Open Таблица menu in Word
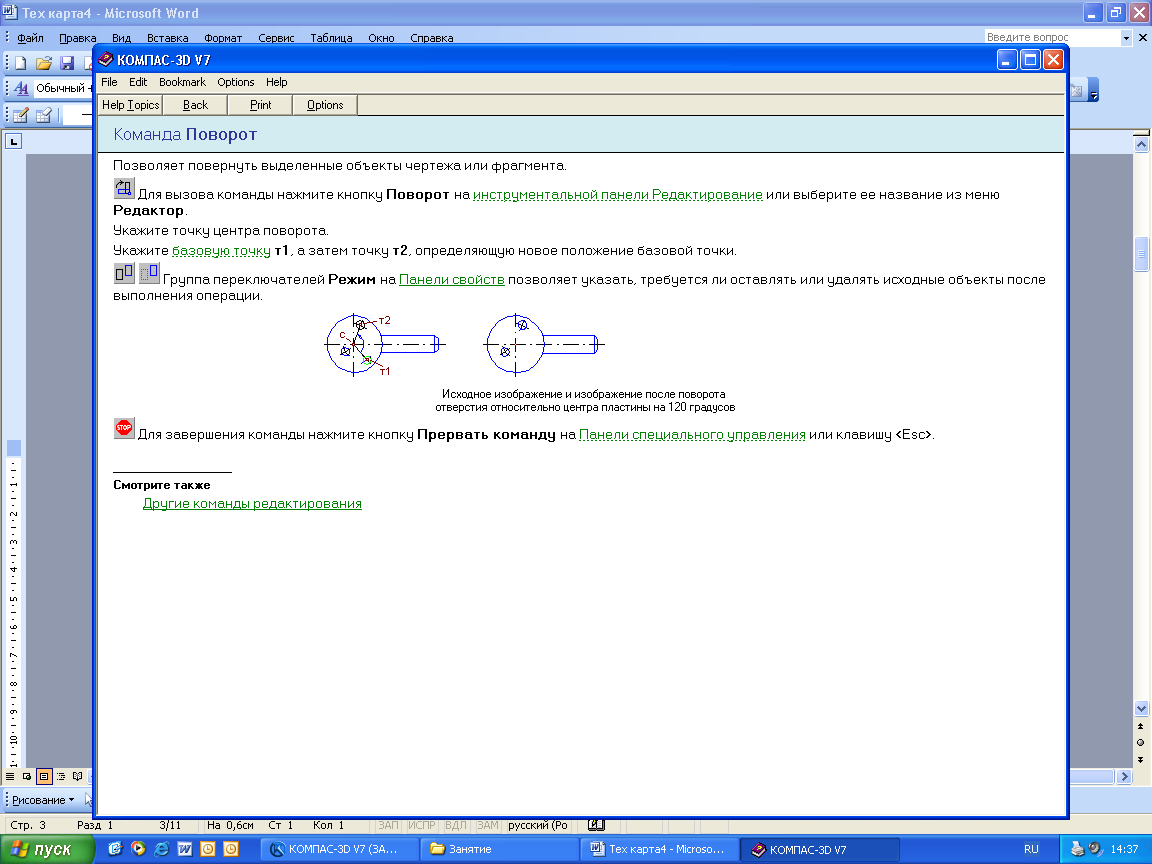 pyautogui.click(x=331, y=38)
